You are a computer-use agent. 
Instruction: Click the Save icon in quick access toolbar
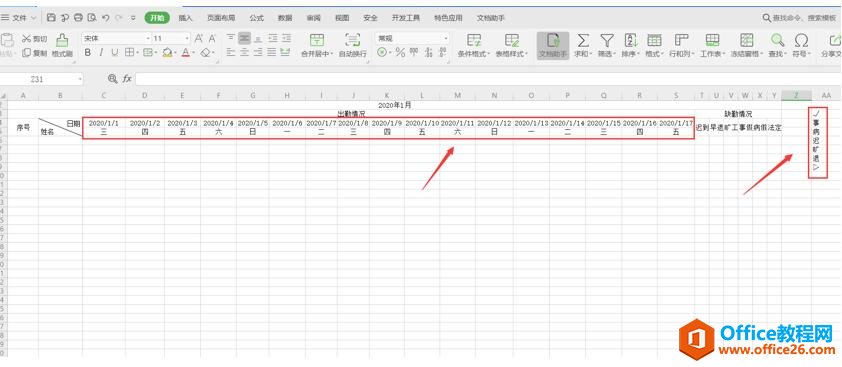click(x=51, y=18)
